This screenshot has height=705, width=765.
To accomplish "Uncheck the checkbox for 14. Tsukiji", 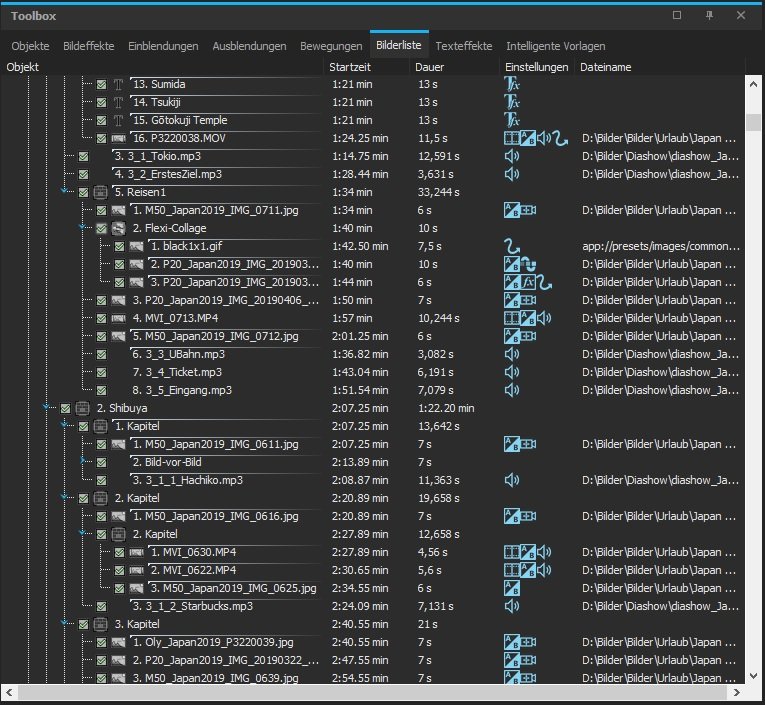I will [x=101, y=103].
